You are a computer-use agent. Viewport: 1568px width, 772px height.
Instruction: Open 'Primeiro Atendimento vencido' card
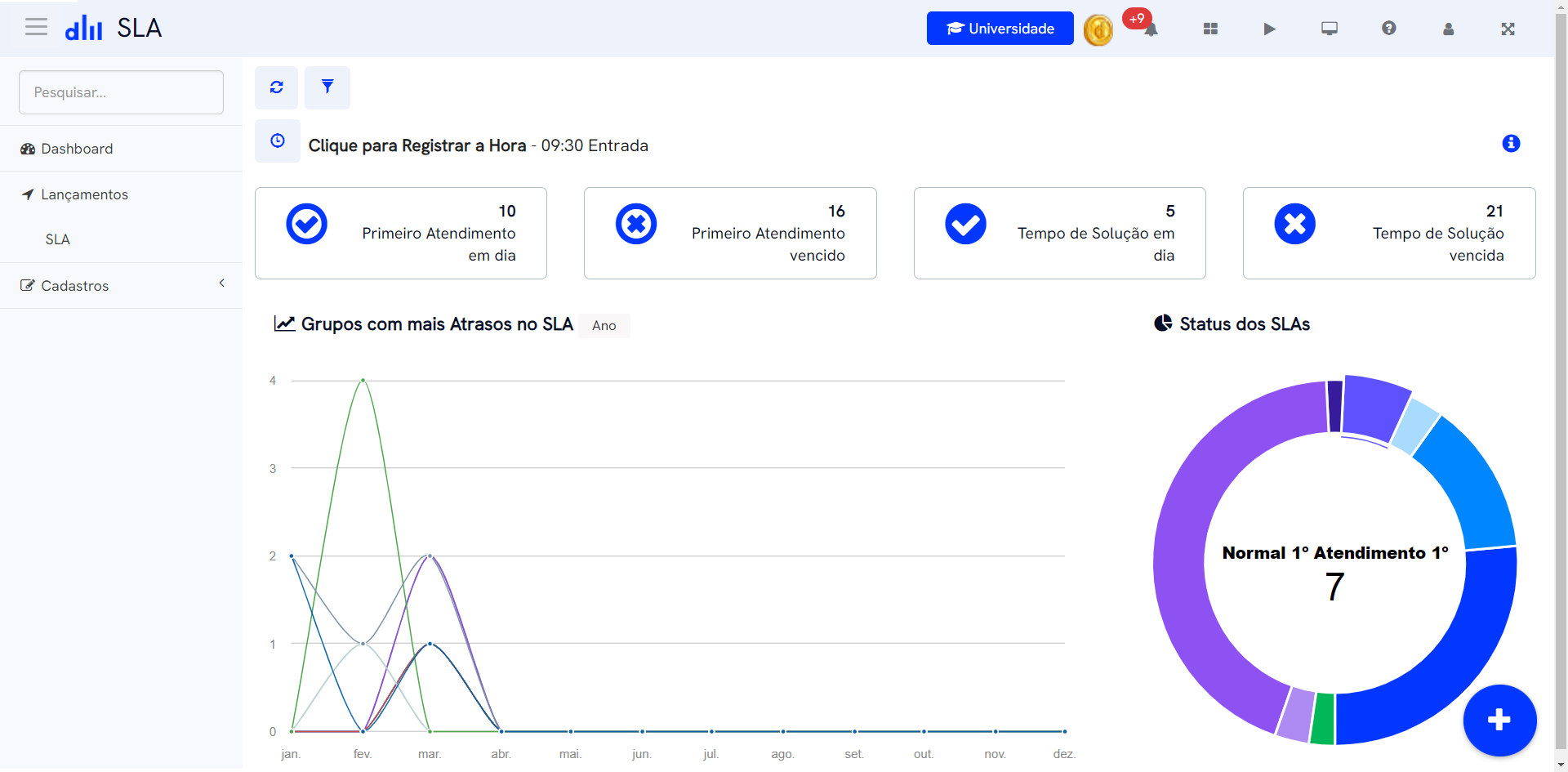tap(730, 234)
